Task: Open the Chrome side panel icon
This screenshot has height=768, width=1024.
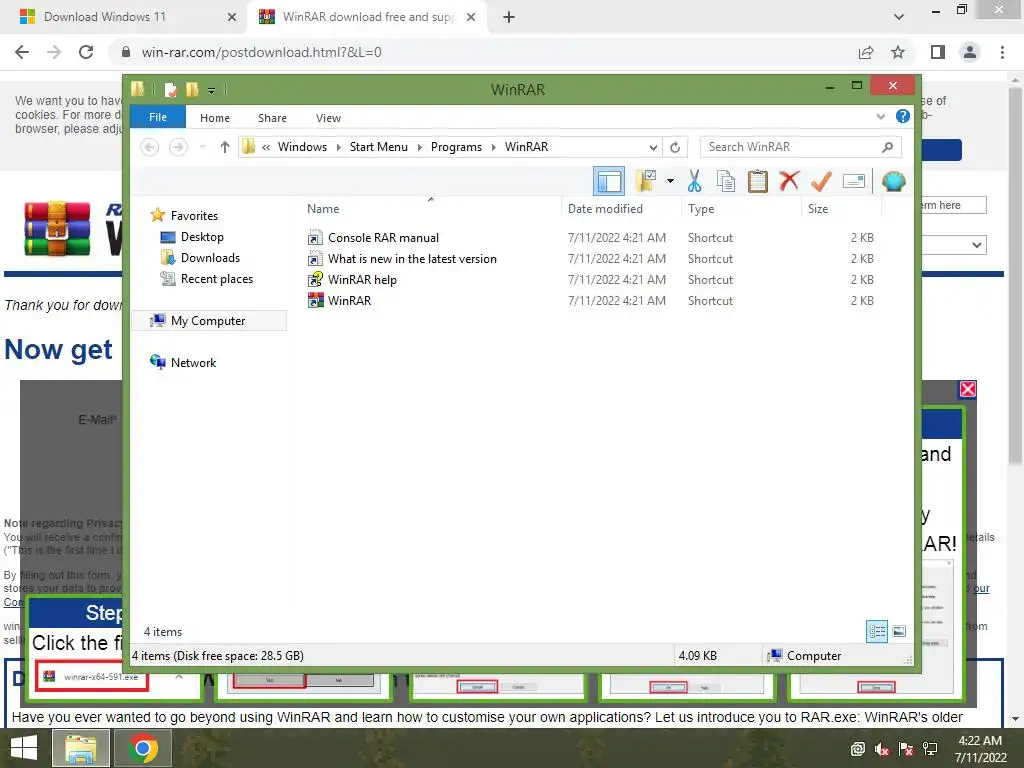Action: pos(938,52)
